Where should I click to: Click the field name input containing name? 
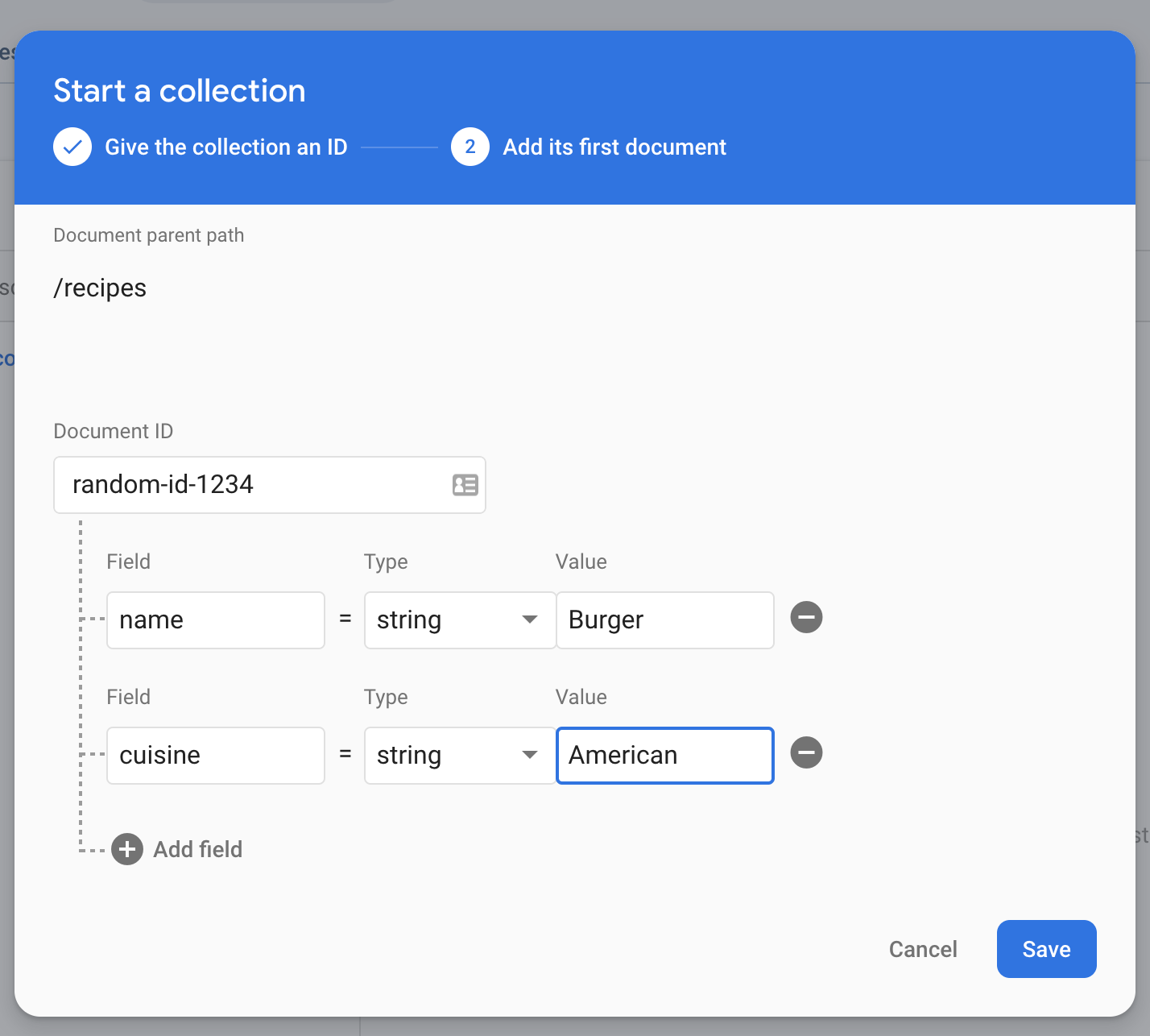pos(215,620)
